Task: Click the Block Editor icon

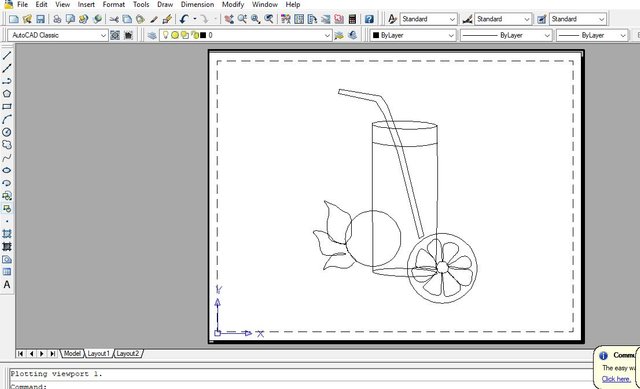Action: coord(167,19)
